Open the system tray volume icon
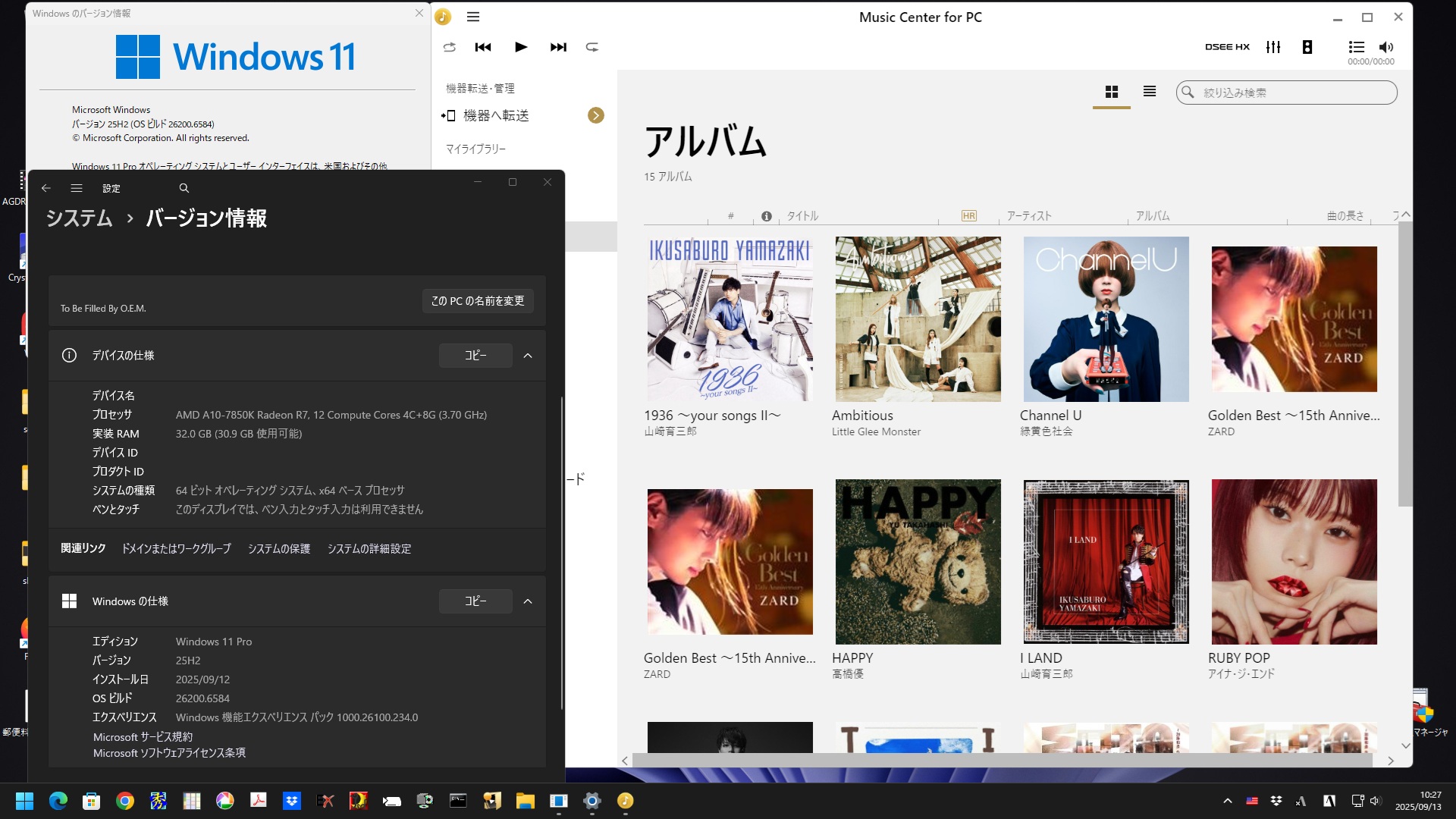This screenshot has width=1456, height=819. 1376,801
